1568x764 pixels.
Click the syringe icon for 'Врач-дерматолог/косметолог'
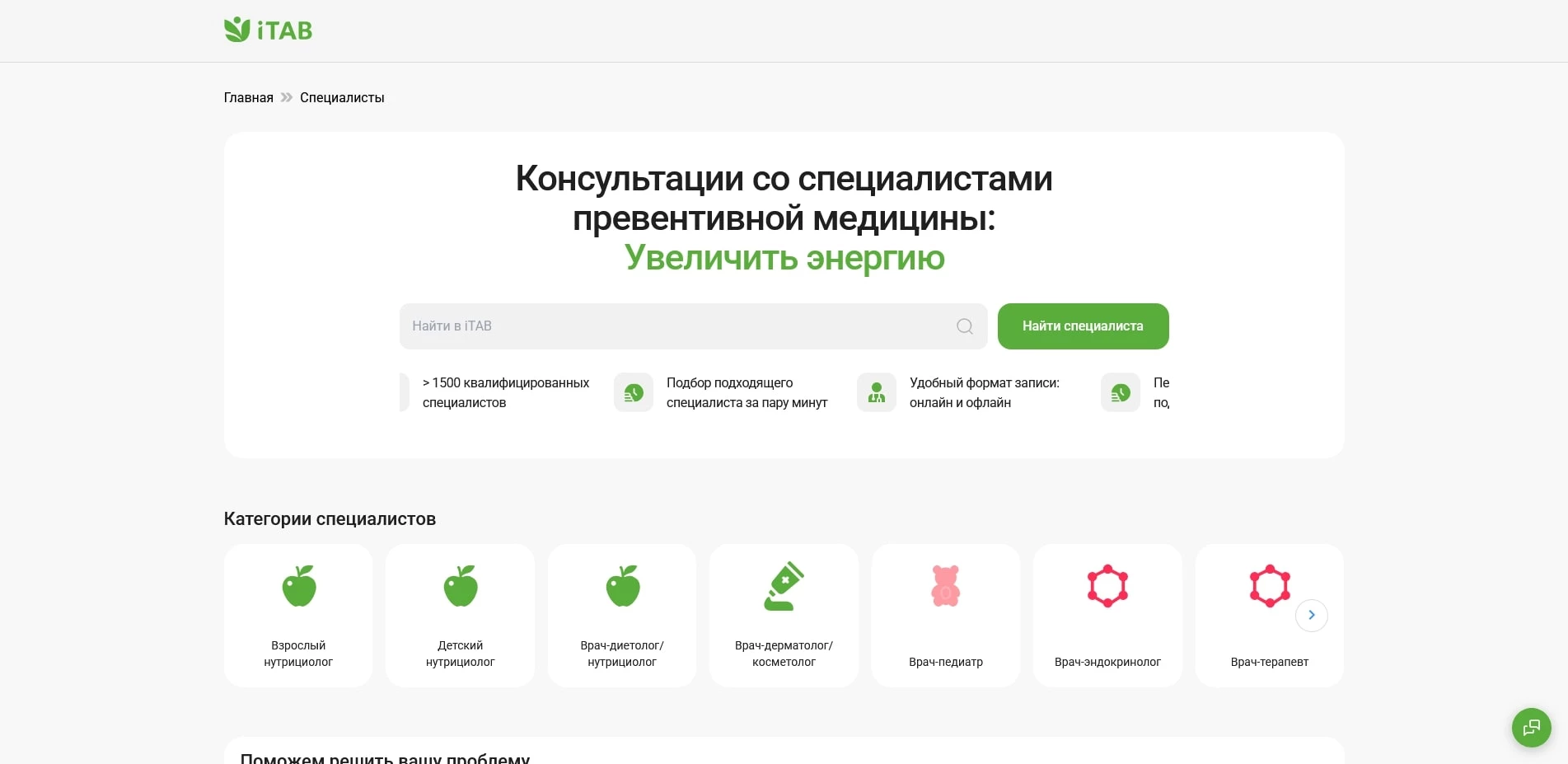pos(784,586)
